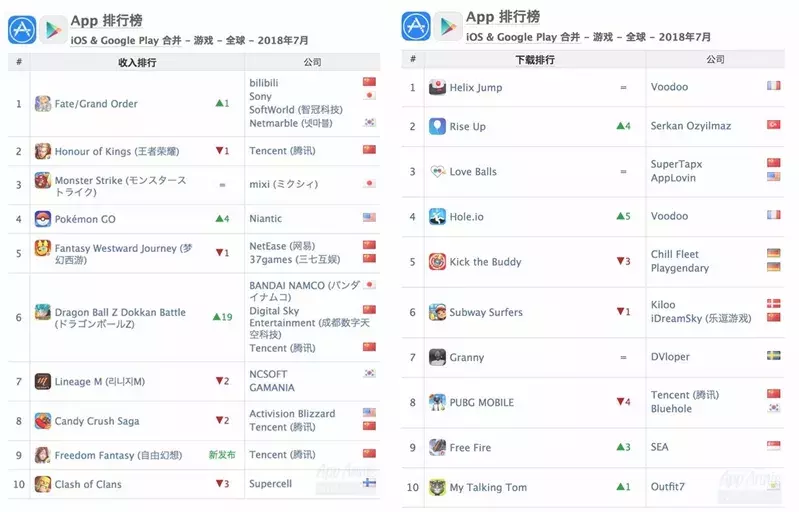This screenshot has height=512, width=799.
Task: Click the Bluehole company name
Action: [671, 409]
